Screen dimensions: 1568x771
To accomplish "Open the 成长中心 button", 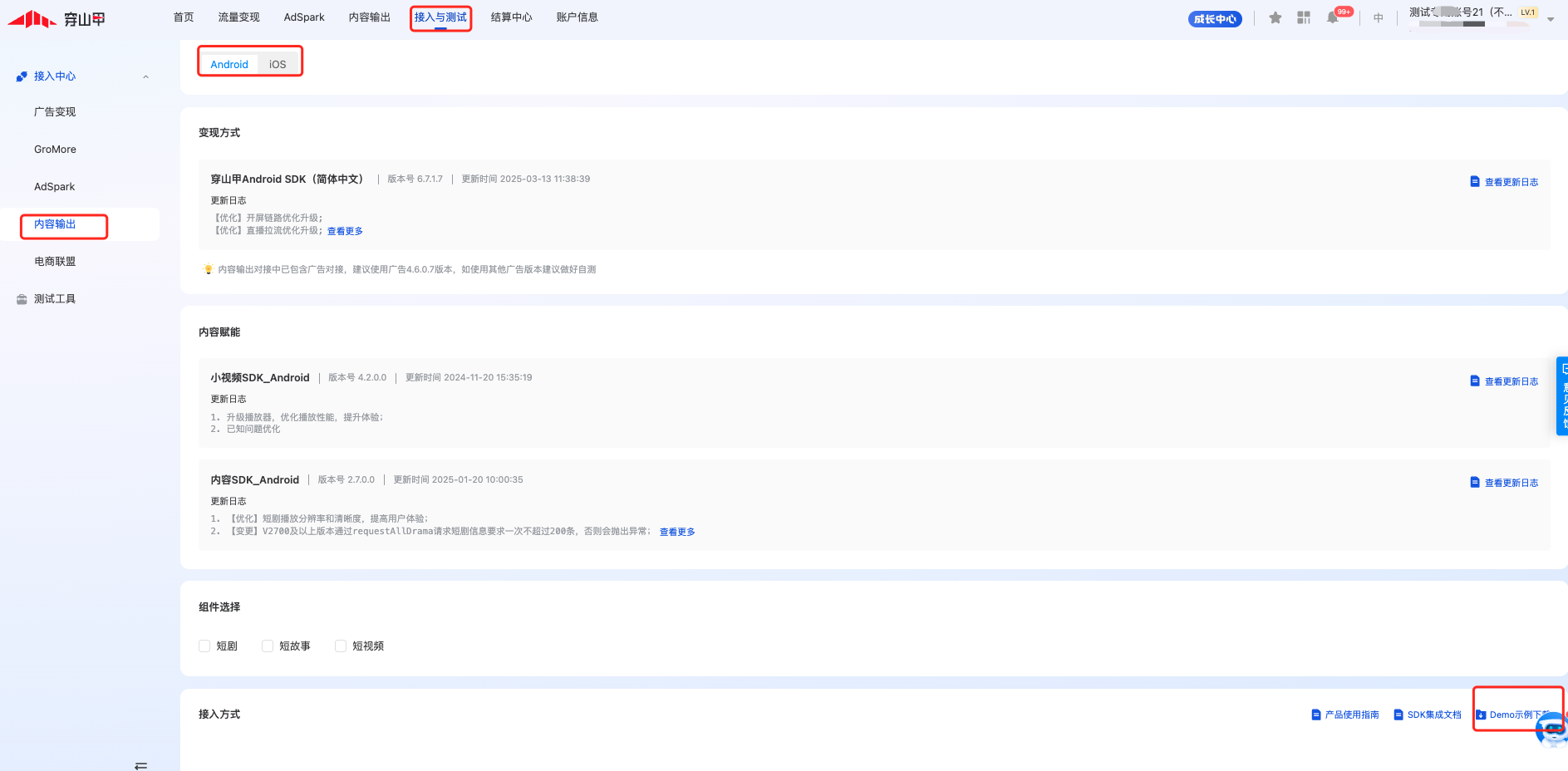I will (x=1215, y=18).
